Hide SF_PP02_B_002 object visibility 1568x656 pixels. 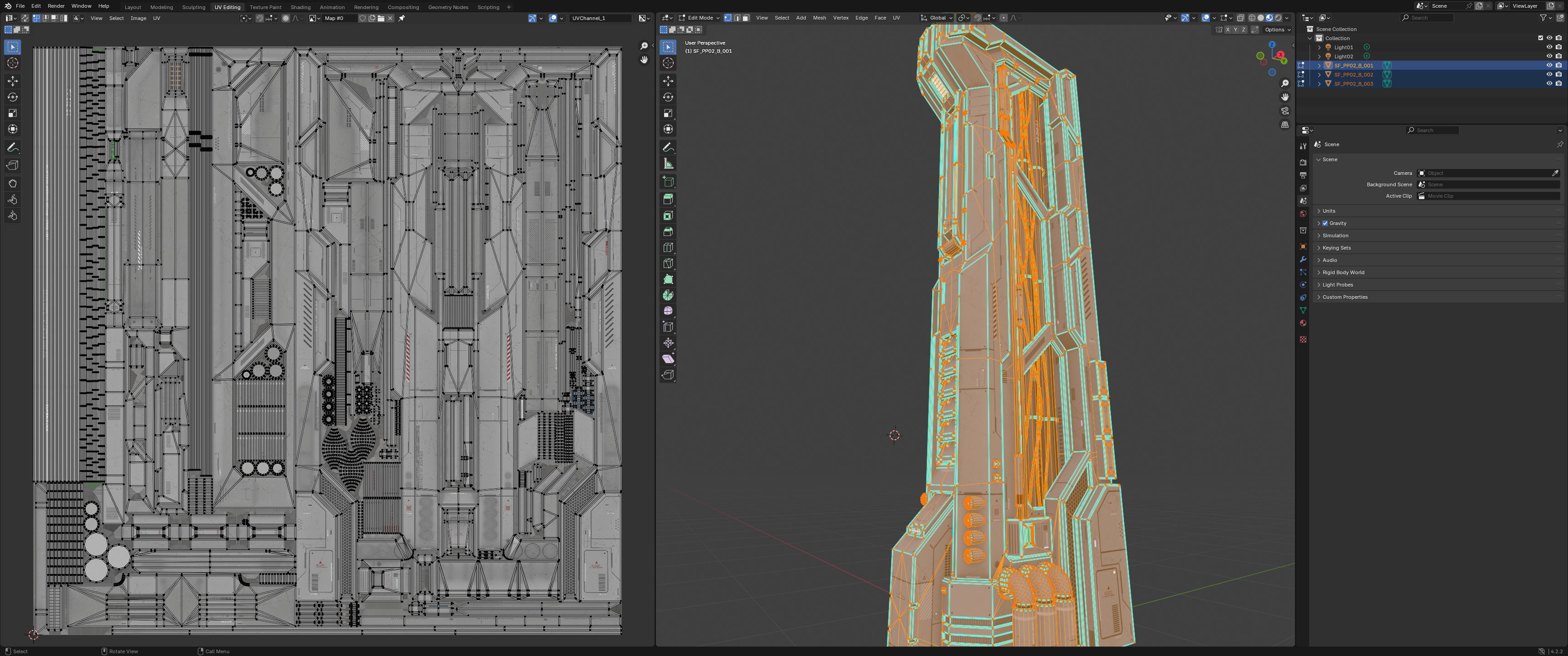(x=1549, y=74)
